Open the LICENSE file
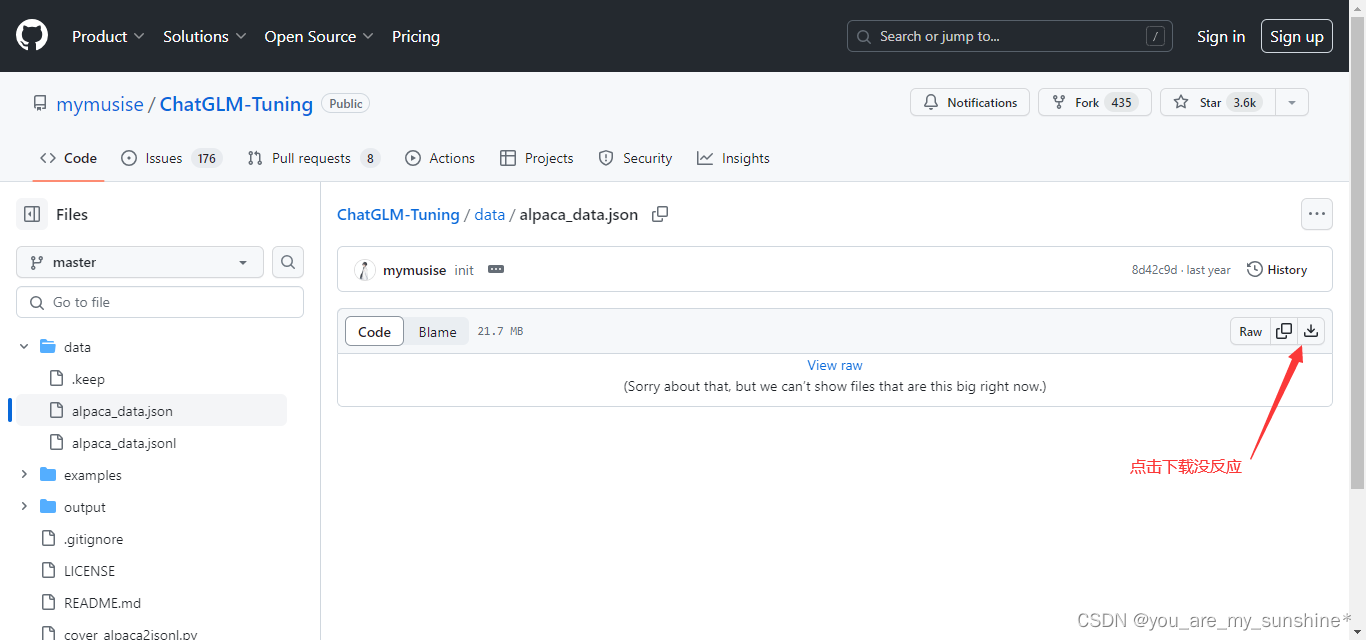 coord(89,571)
